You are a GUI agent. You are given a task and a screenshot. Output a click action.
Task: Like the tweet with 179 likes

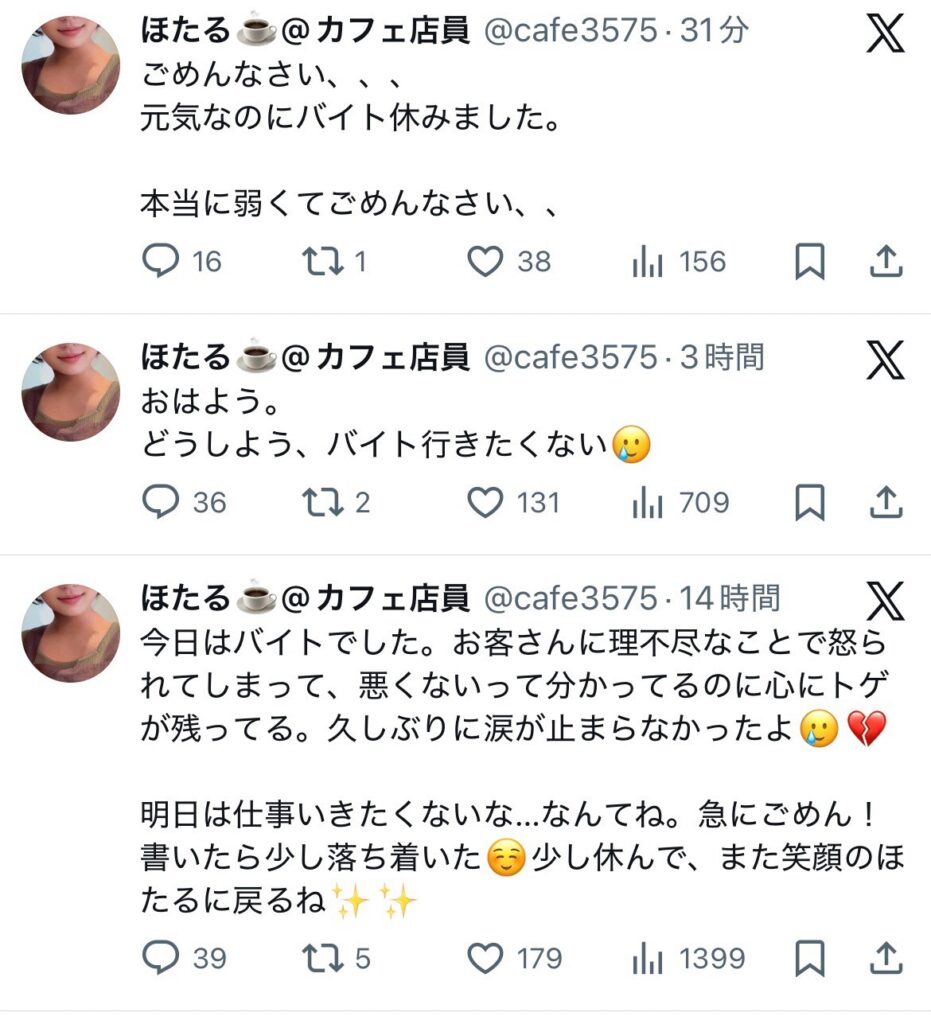click(486, 959)
